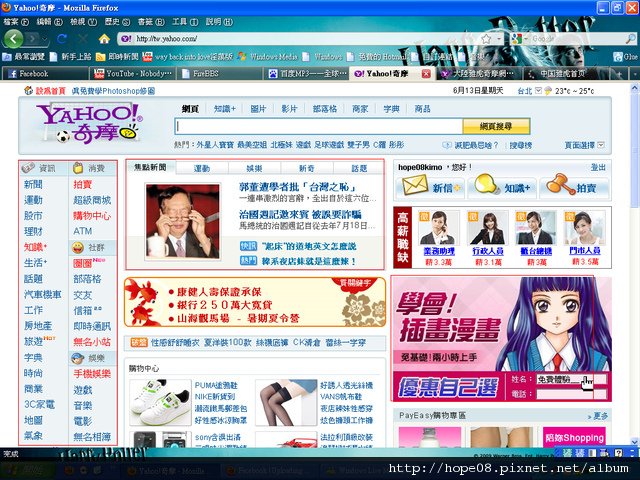Screen dimensions: 640x480
Task: Switch to the YouTube - Nobody tab
Action: point(133,73)
